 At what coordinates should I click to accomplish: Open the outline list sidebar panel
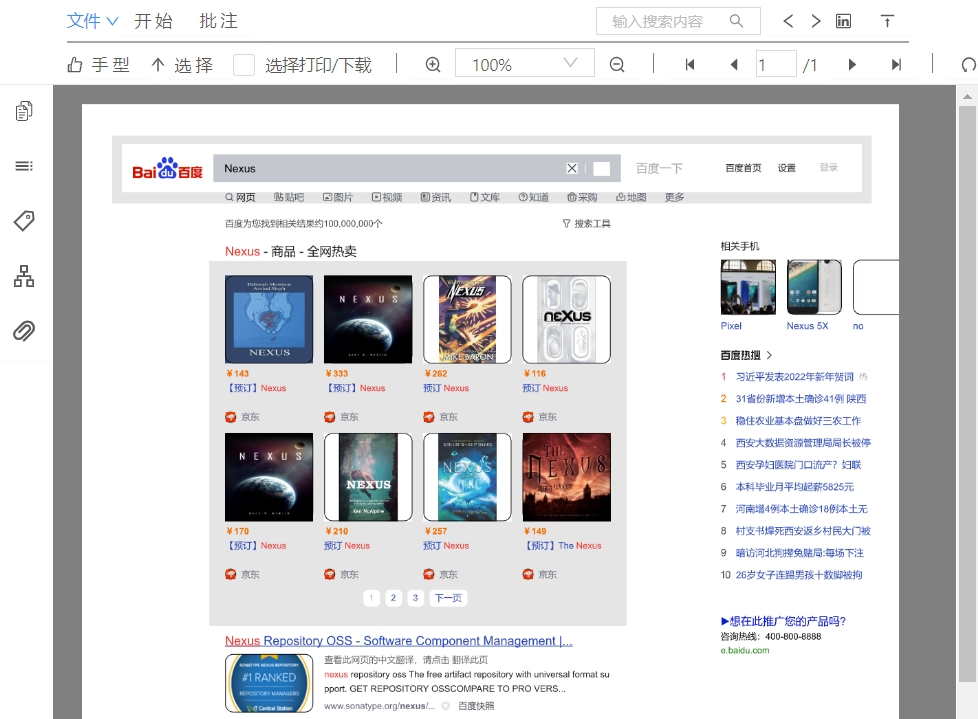click(24, 166)
